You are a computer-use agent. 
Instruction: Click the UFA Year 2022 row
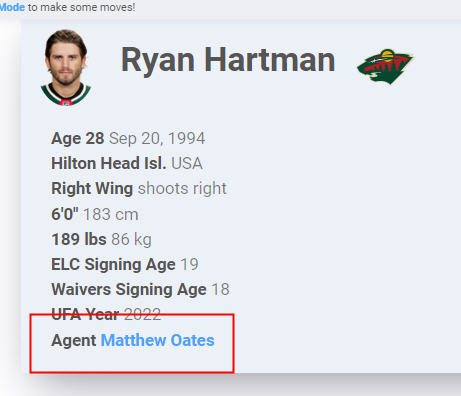(x=106, y=314)
